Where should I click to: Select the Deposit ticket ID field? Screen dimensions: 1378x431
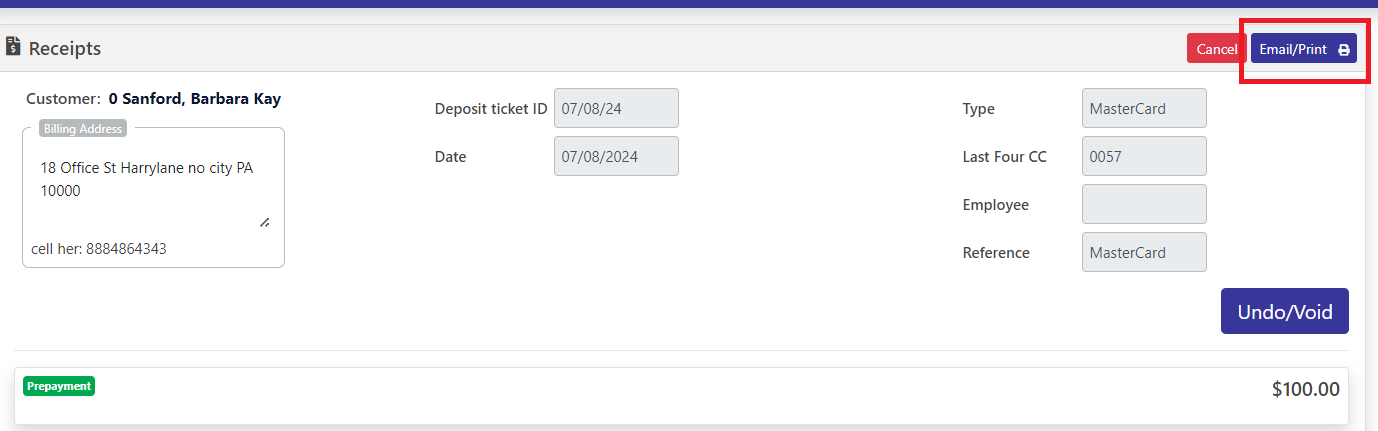616,108
